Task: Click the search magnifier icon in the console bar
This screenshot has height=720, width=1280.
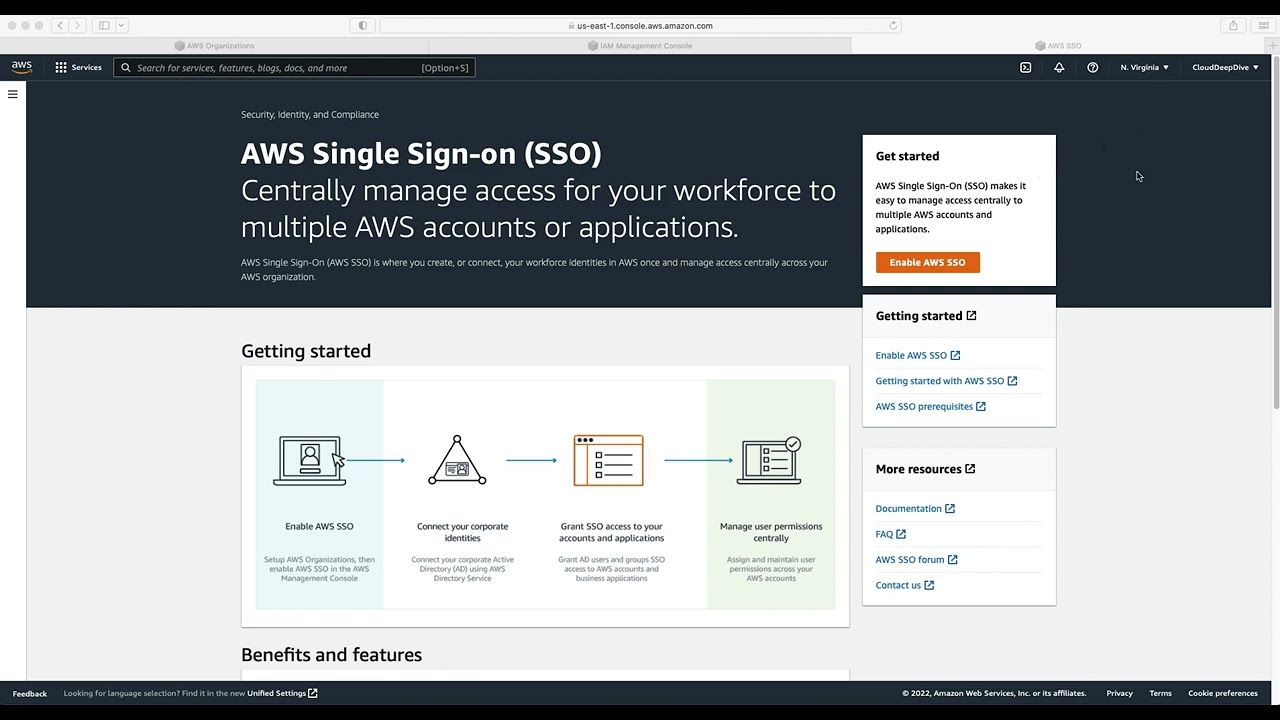Action: pos(126,68)
